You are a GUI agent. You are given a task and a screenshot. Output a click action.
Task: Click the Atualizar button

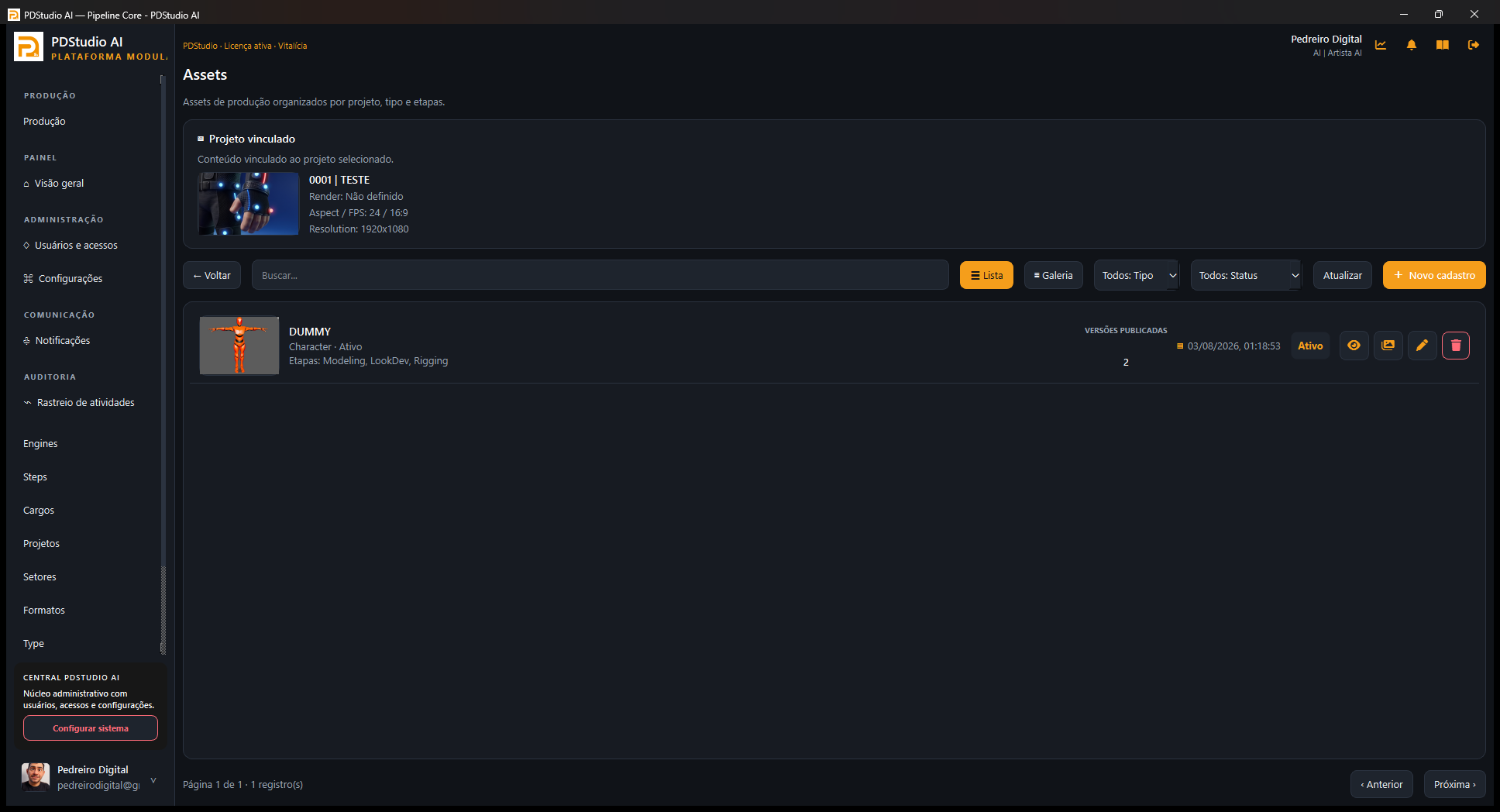1342,275
